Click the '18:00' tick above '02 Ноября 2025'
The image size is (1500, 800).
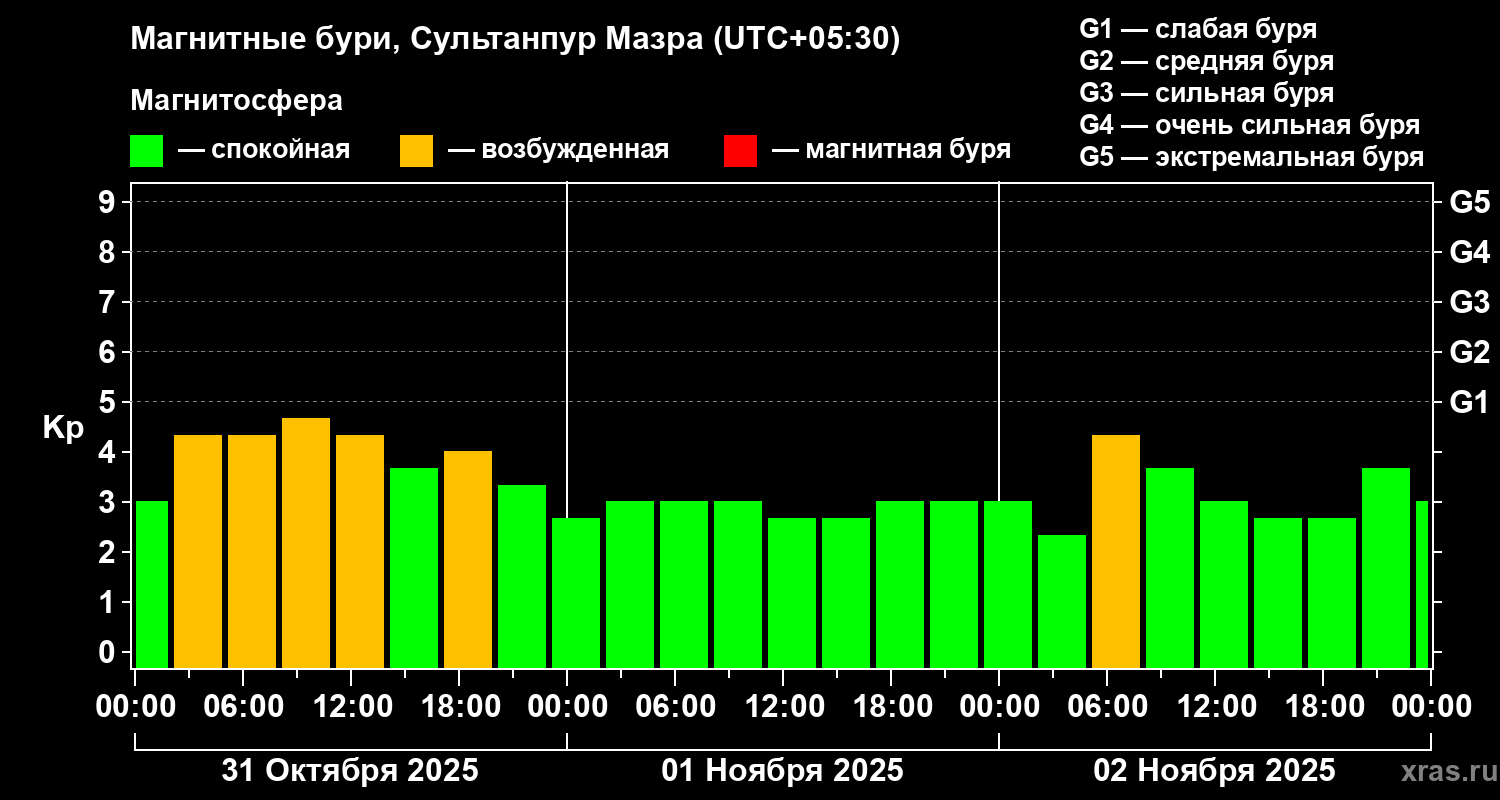pos(1323,706)
